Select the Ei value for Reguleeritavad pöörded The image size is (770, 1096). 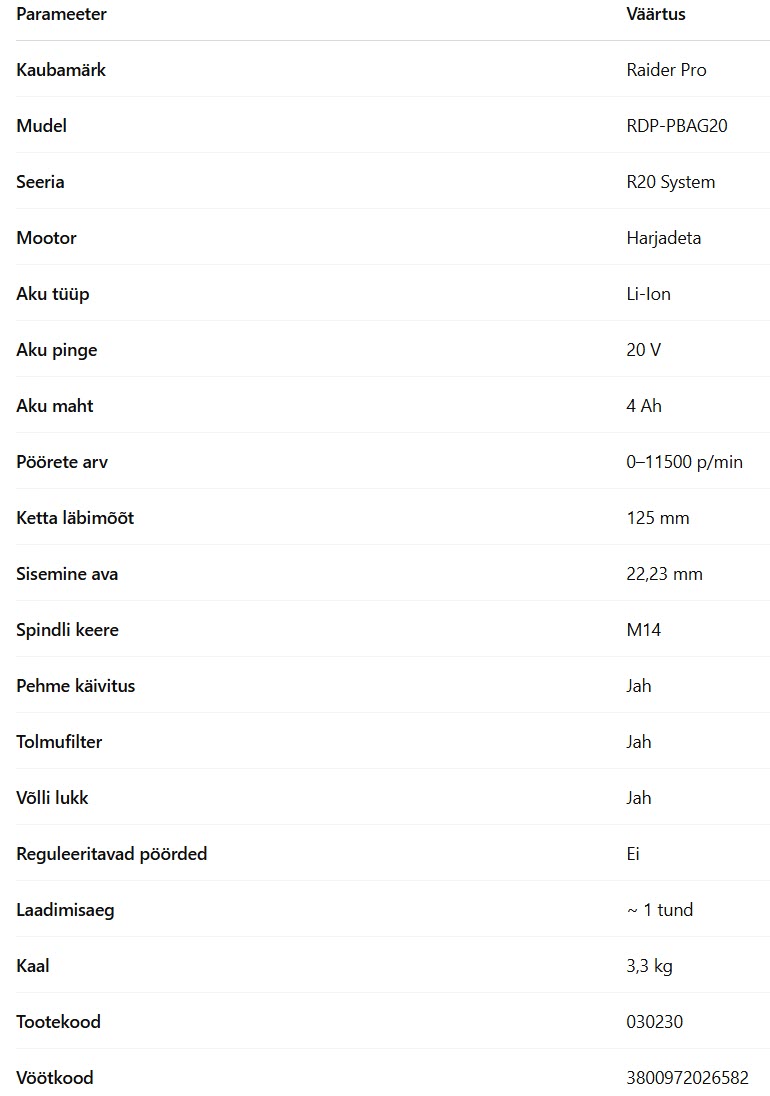click(633, 854)
